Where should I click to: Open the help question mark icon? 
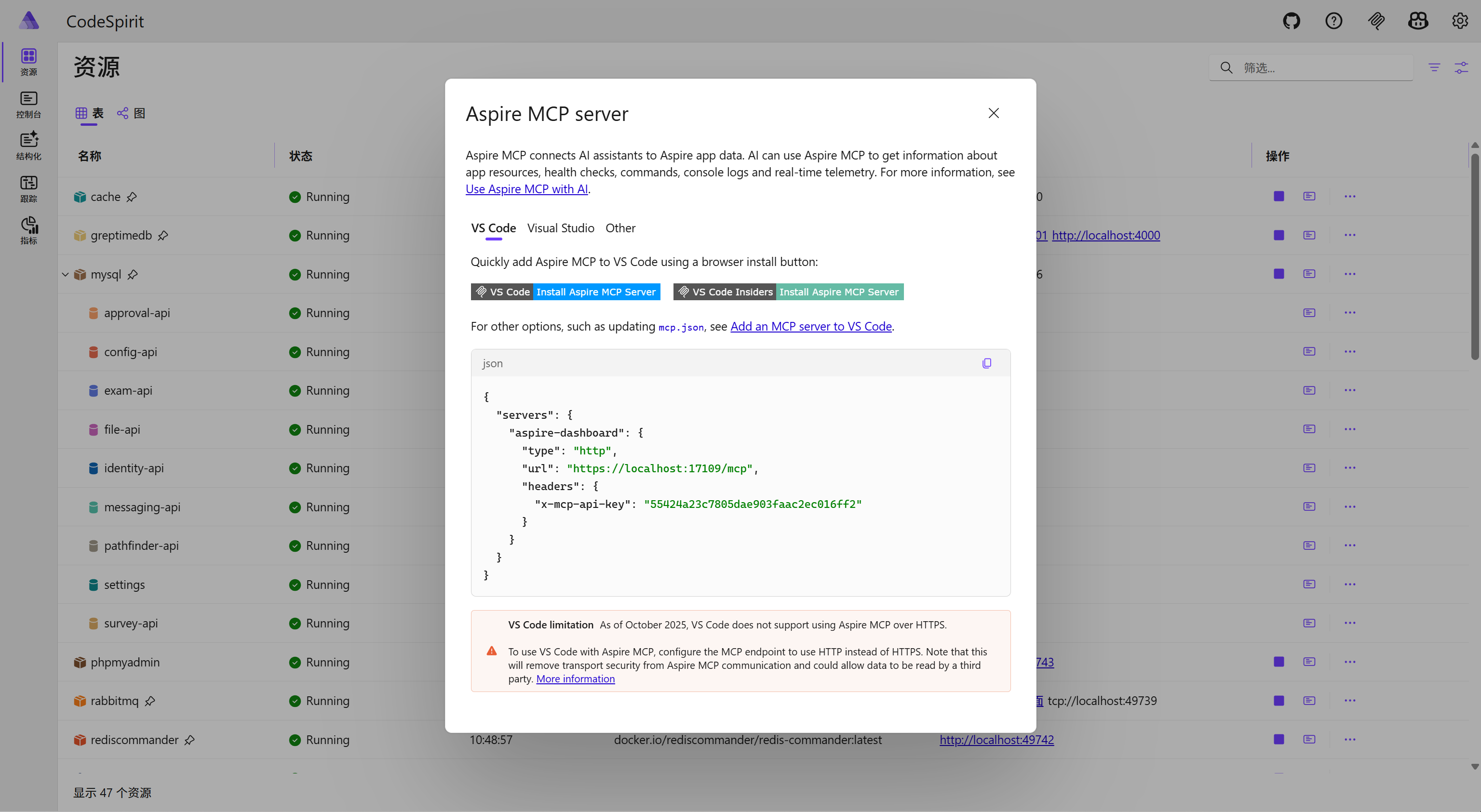(1333, 21)
